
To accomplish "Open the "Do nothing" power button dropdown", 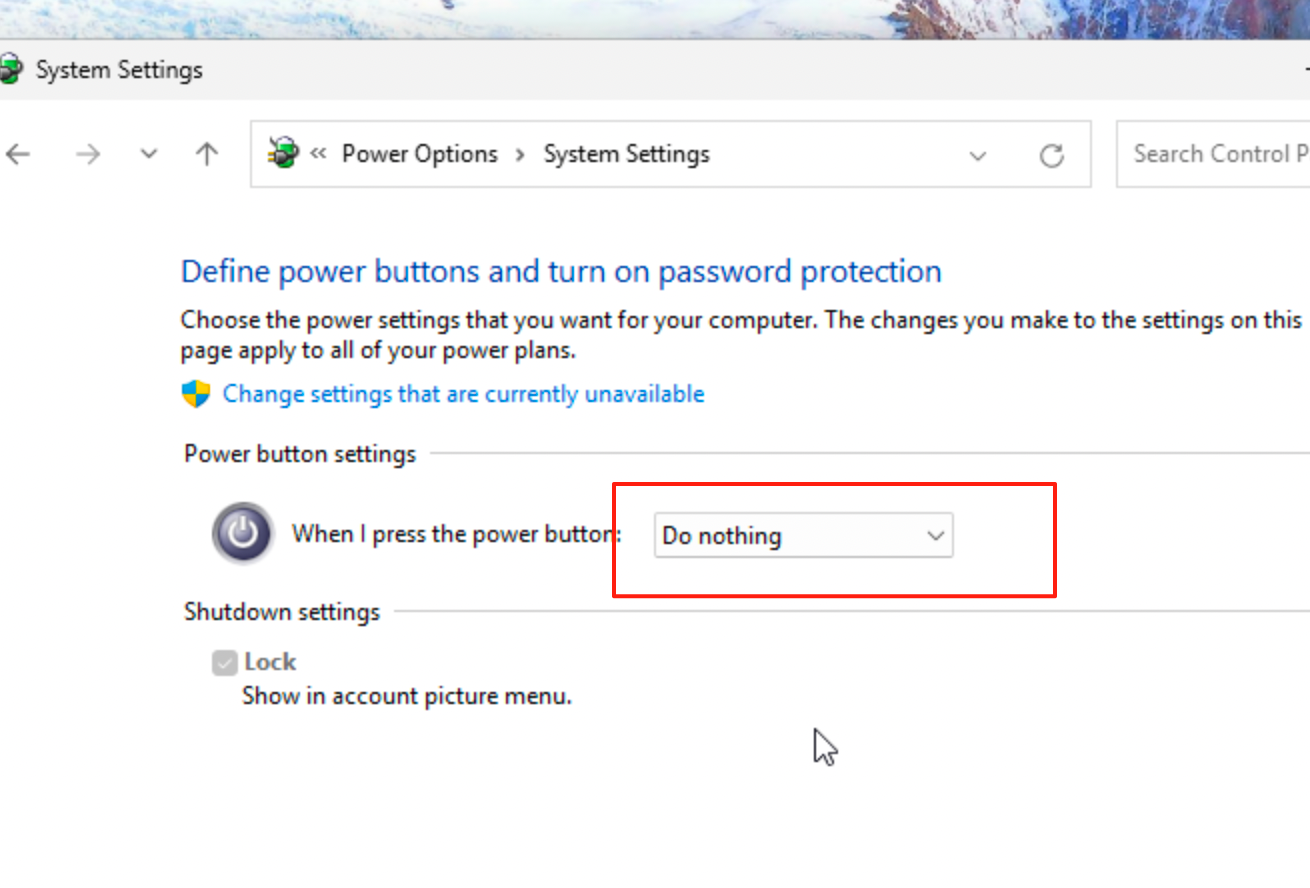I will pyautogui.click(x=803, y=536).
